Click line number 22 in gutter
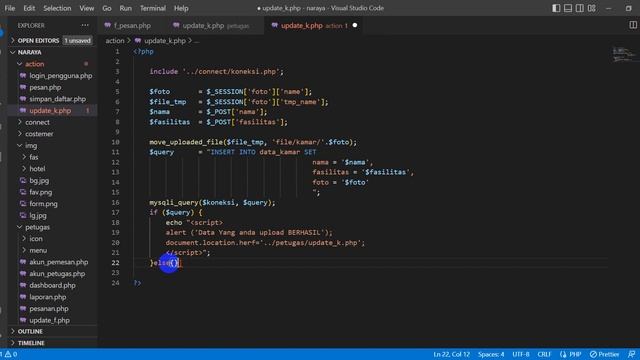This screenshot has height=360, width=640. point(116,263)
